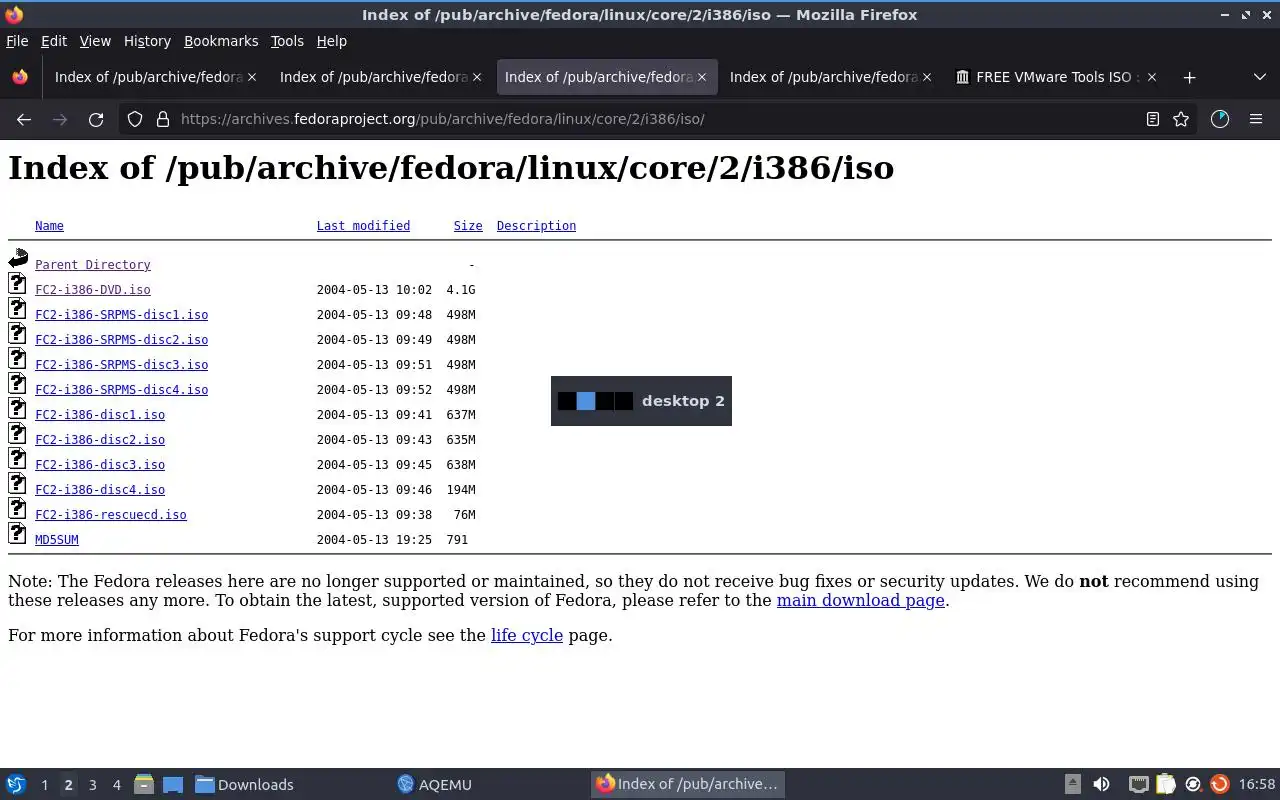Toggle reader view in the address bar
1280x800 pixels.
click(x=1152, y=119)
